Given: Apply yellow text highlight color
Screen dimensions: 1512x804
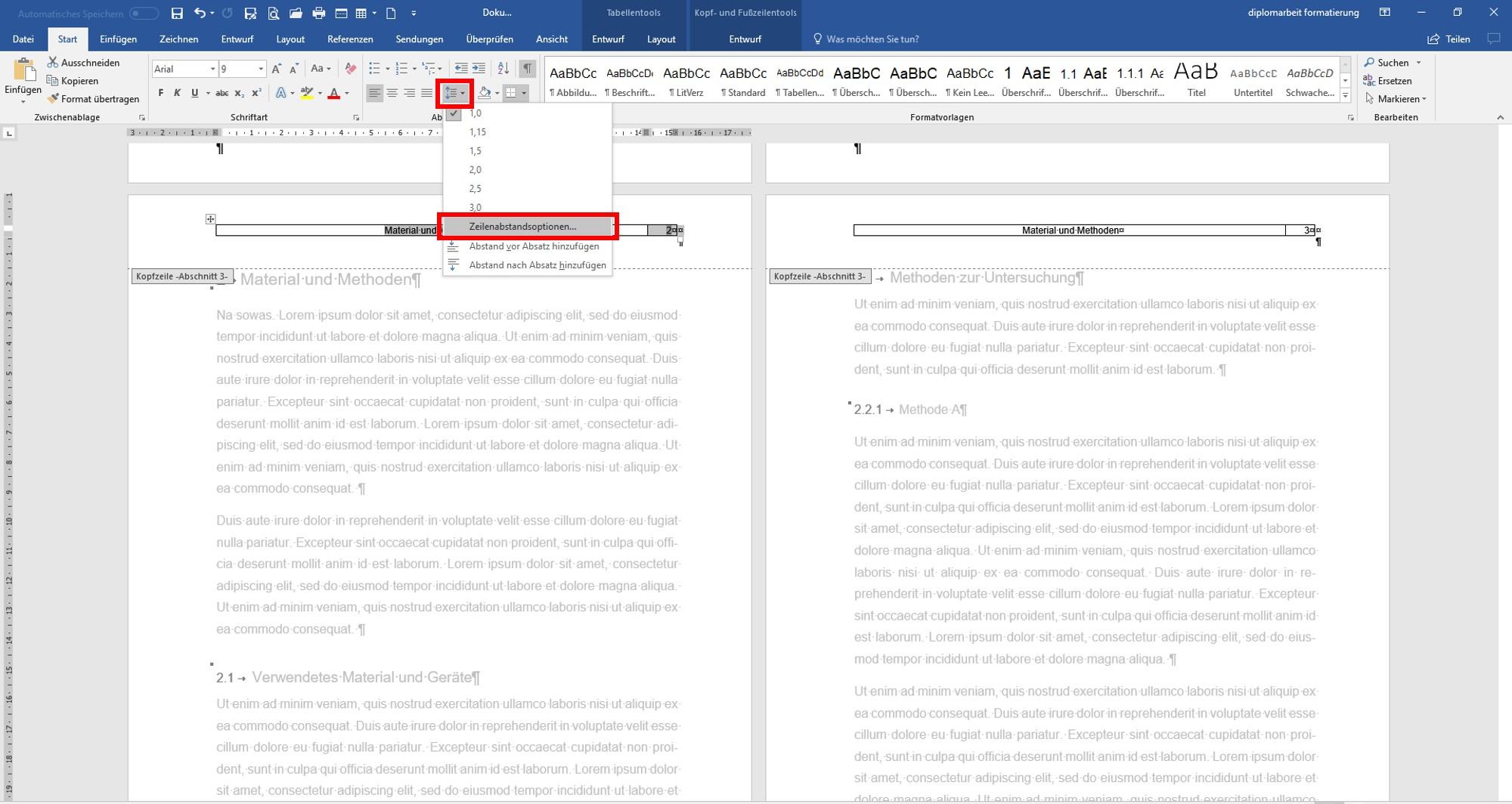Looking at the screenshot, I should (x=306, y=93).
